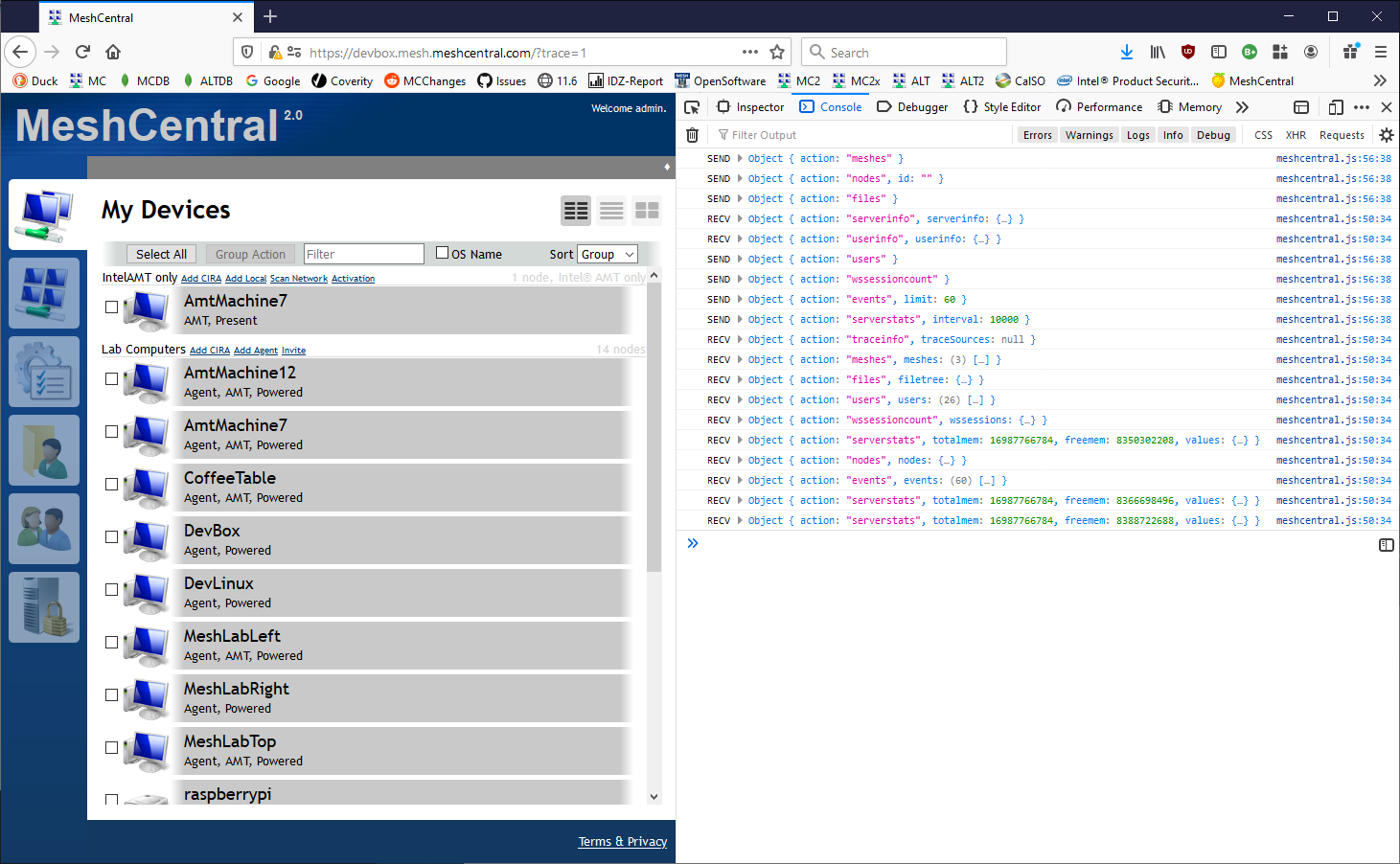Image resolution: width=1400 pixels, height=864 pixels.
Task: Open devtools Style Editor tab
Action: tap(1002, 107)
